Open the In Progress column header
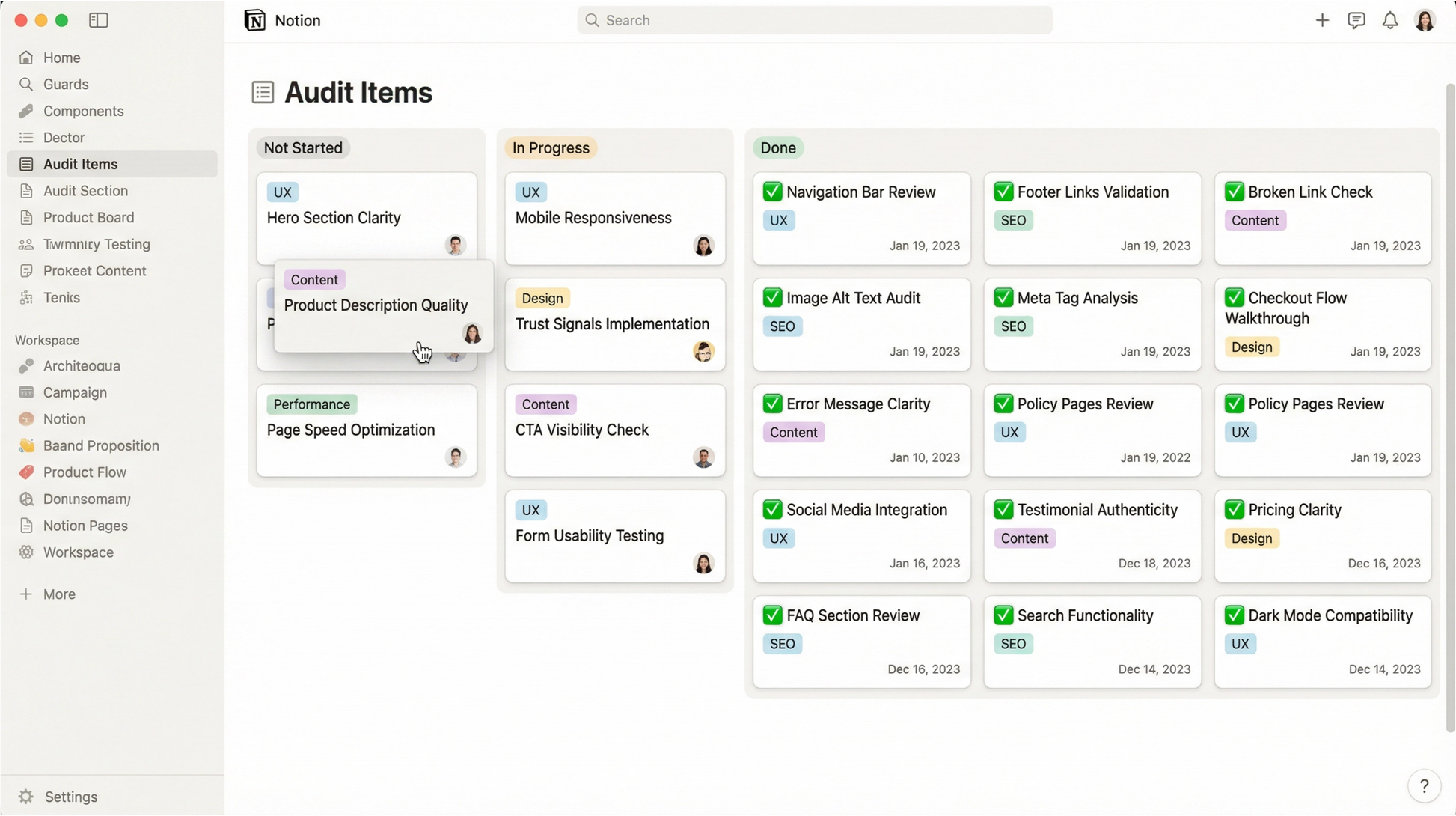Image resolution: width=1456 pixels, height=816 pixels. point(551,147)
